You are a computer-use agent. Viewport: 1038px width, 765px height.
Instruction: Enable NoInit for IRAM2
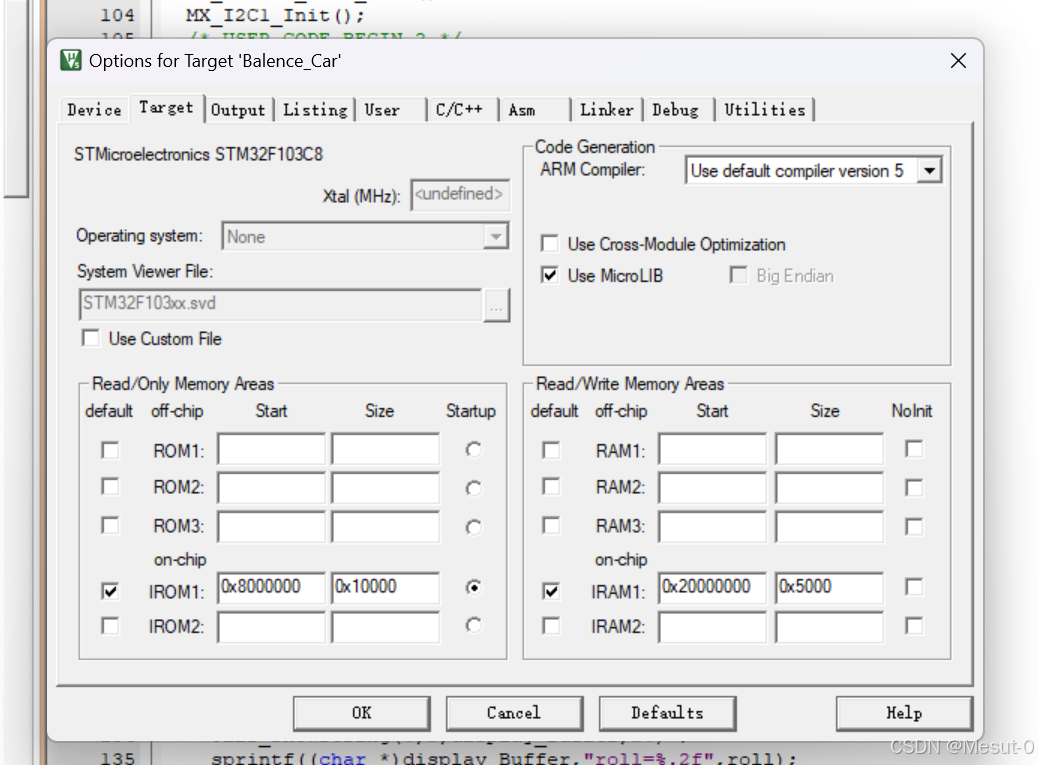tap(914, 626)
